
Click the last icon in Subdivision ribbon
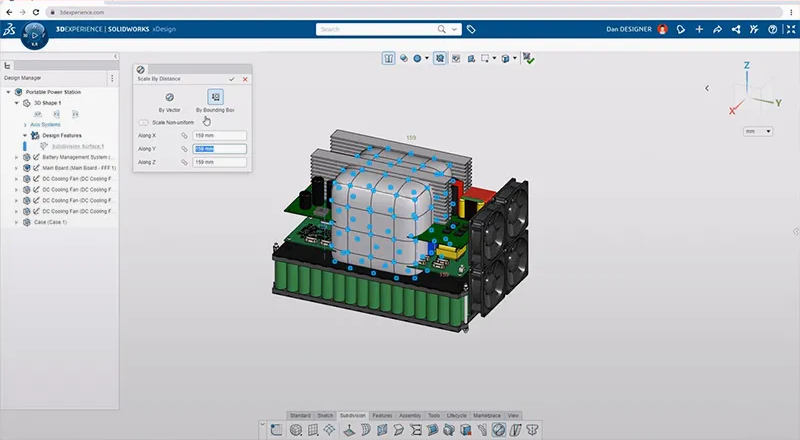(x=532, y=430)
